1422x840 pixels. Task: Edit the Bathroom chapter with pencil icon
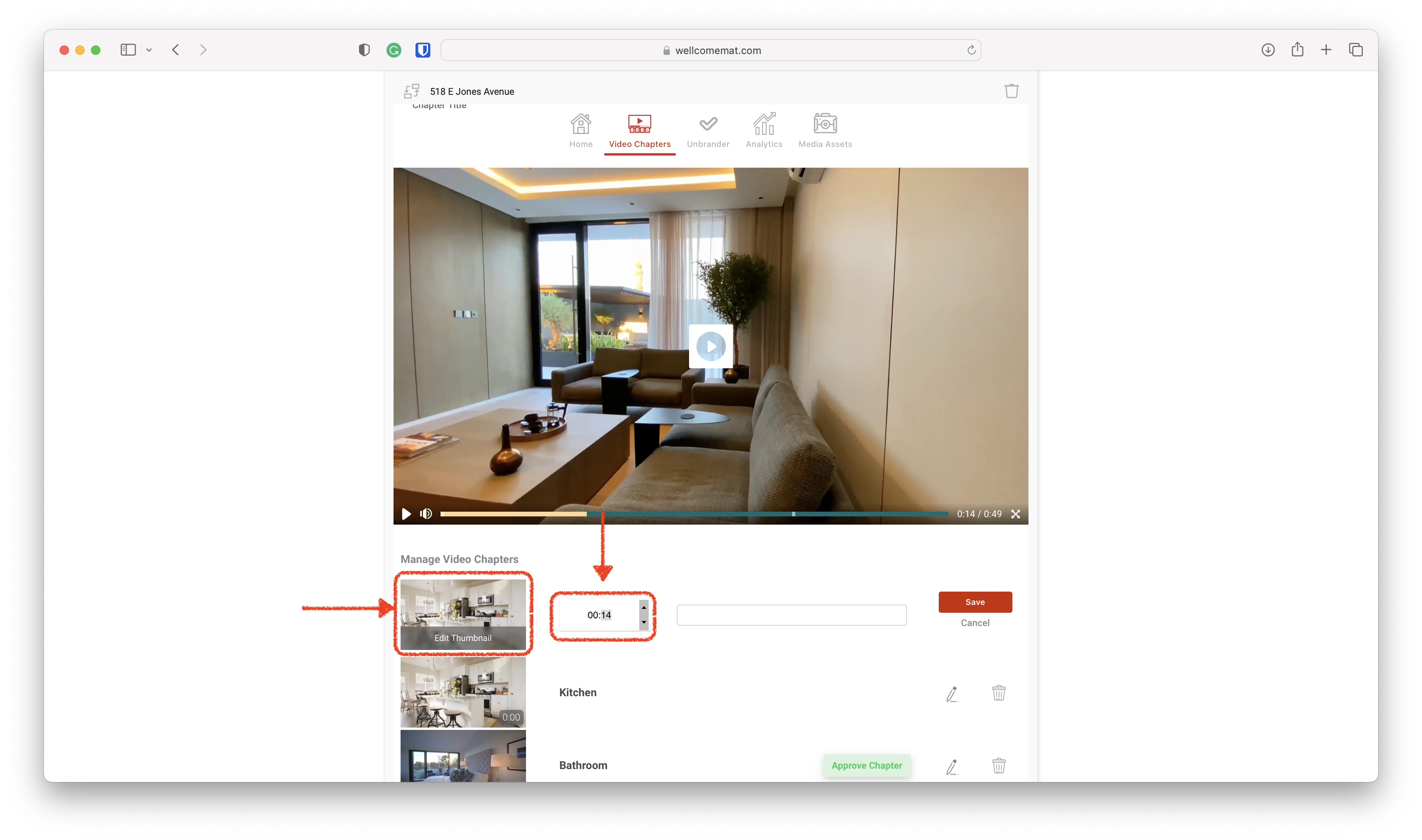click(x=952, y=766)
